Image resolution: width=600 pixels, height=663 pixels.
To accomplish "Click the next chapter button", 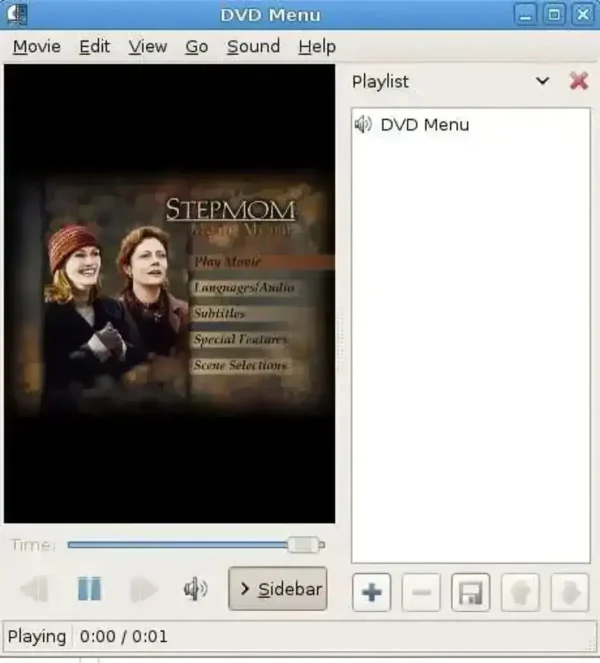I will (x=144, y=590).
